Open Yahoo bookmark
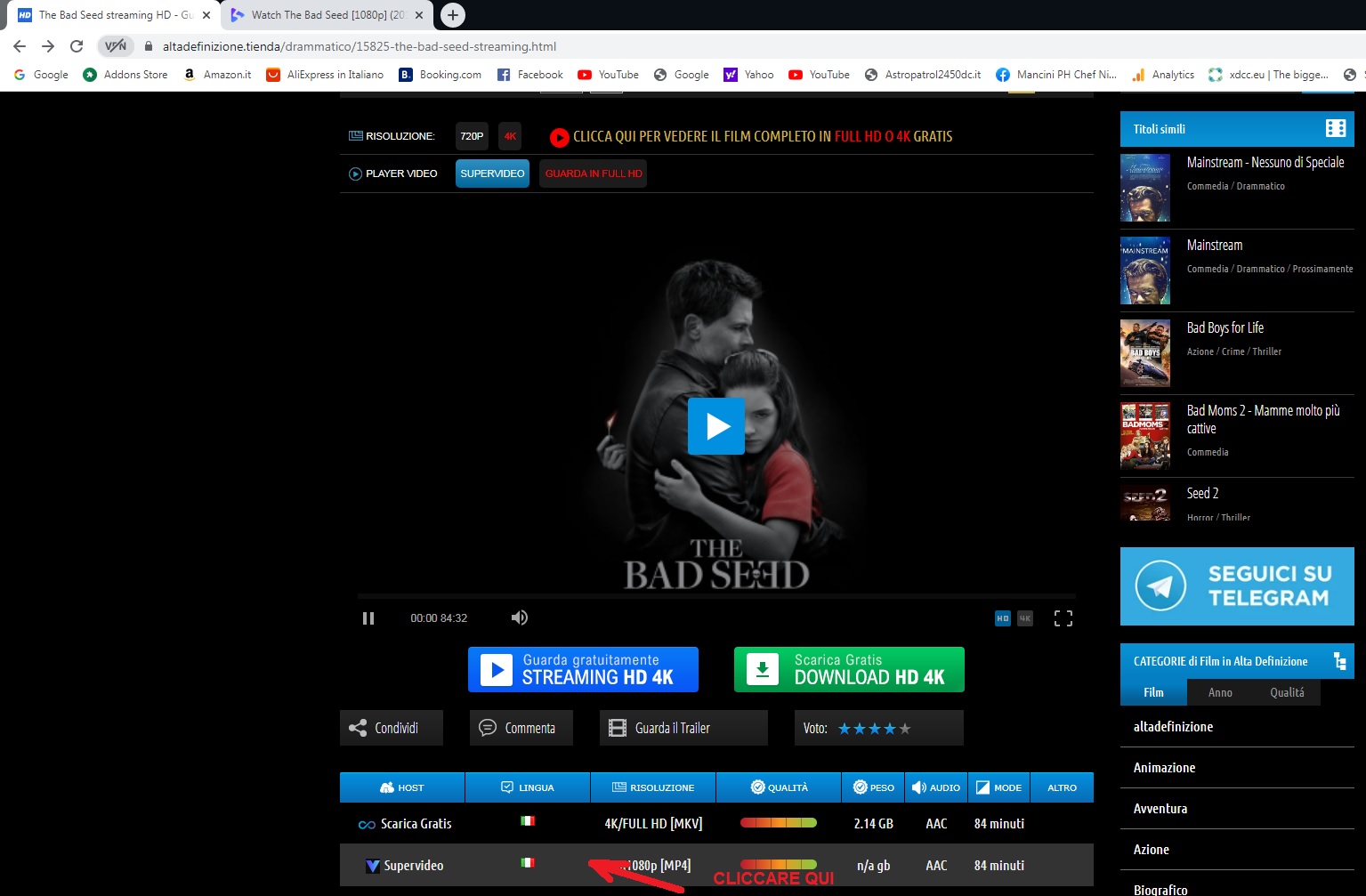The height and width of the screenshot is (896, 1366). 748,75
